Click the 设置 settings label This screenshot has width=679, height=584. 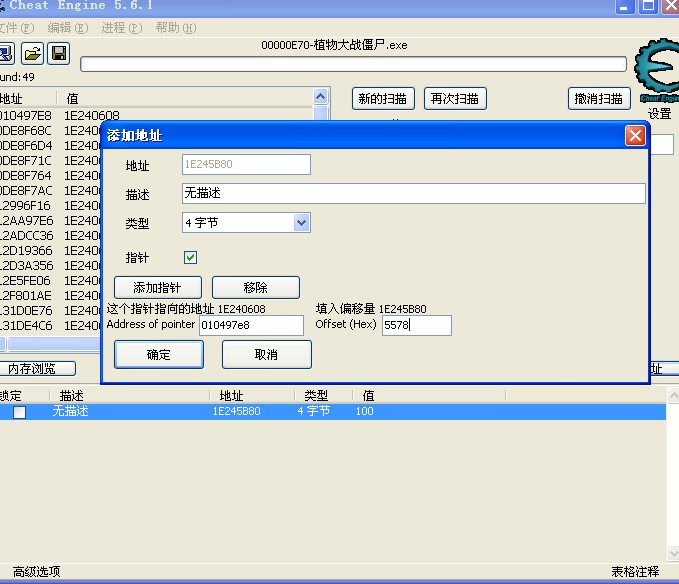click(x=659, y=114)
